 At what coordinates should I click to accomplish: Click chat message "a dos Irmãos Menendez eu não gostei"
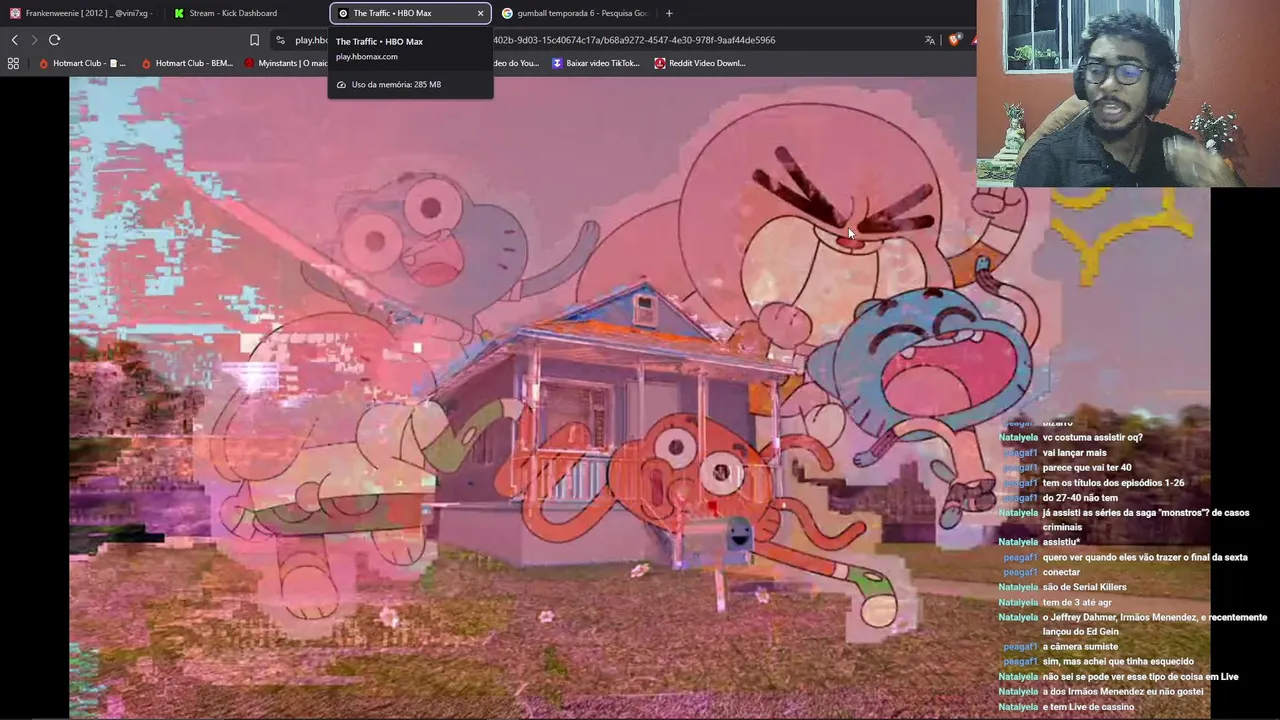pyautogui.click(x=1122, y=691)
